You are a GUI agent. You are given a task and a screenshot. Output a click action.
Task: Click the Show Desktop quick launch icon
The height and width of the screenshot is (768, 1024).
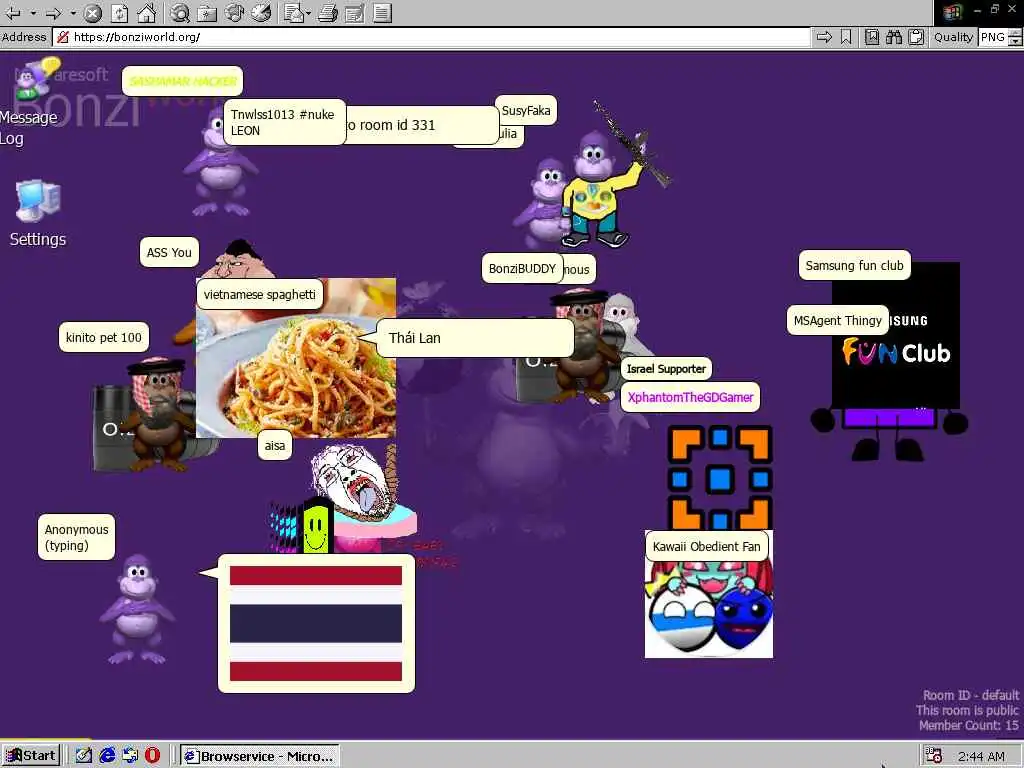click(84, 756)
